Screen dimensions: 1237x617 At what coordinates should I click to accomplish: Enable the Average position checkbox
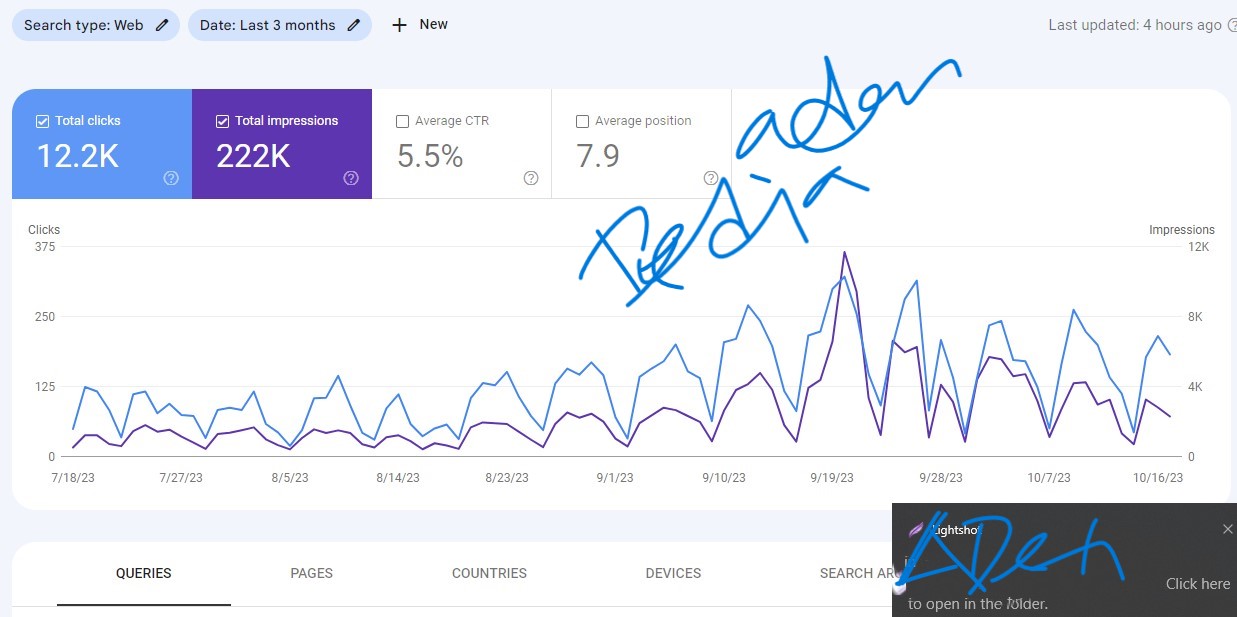(x=582, y=121)
